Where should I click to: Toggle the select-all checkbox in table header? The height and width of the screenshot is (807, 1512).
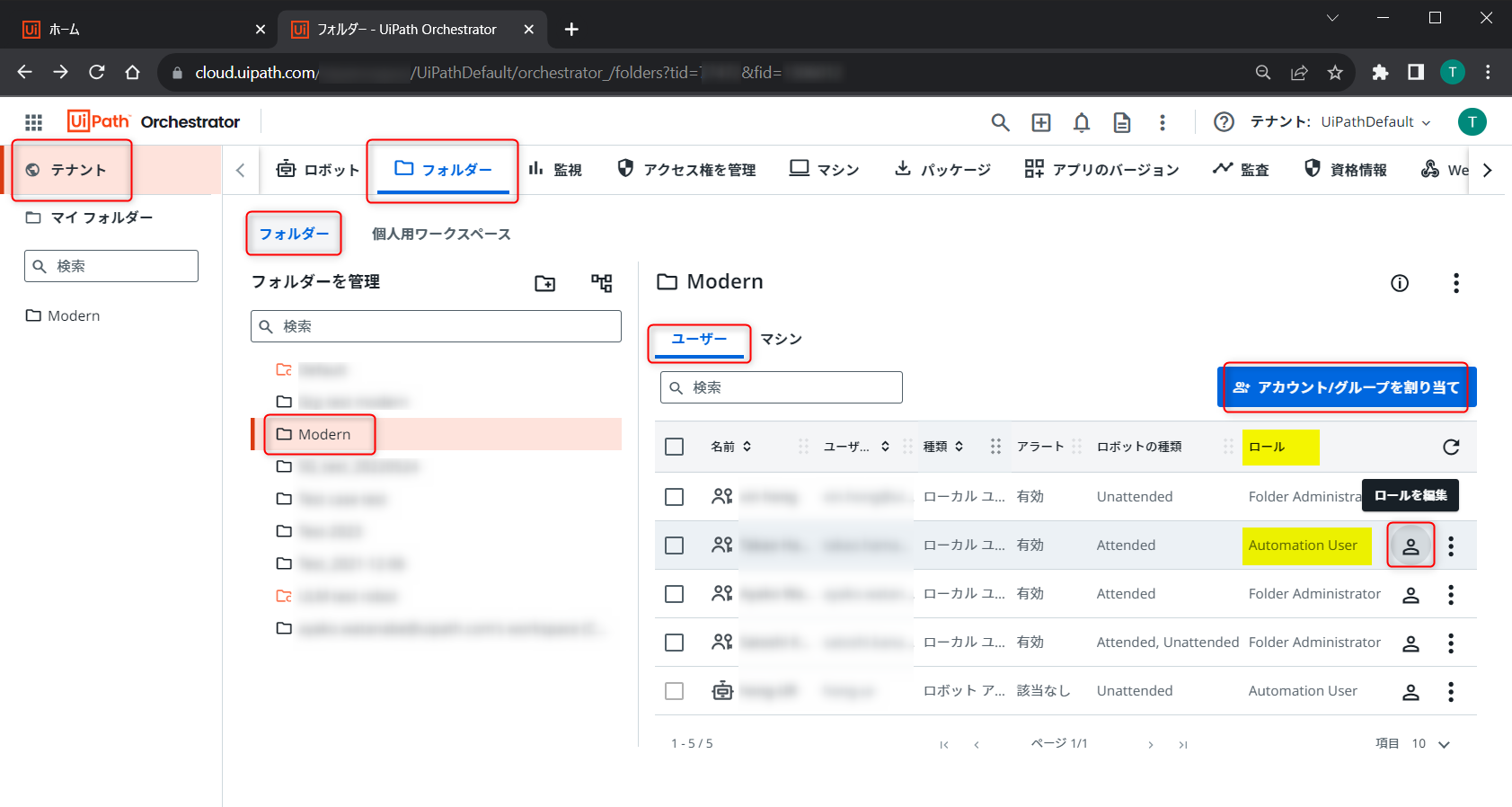[x=675, y=447]
